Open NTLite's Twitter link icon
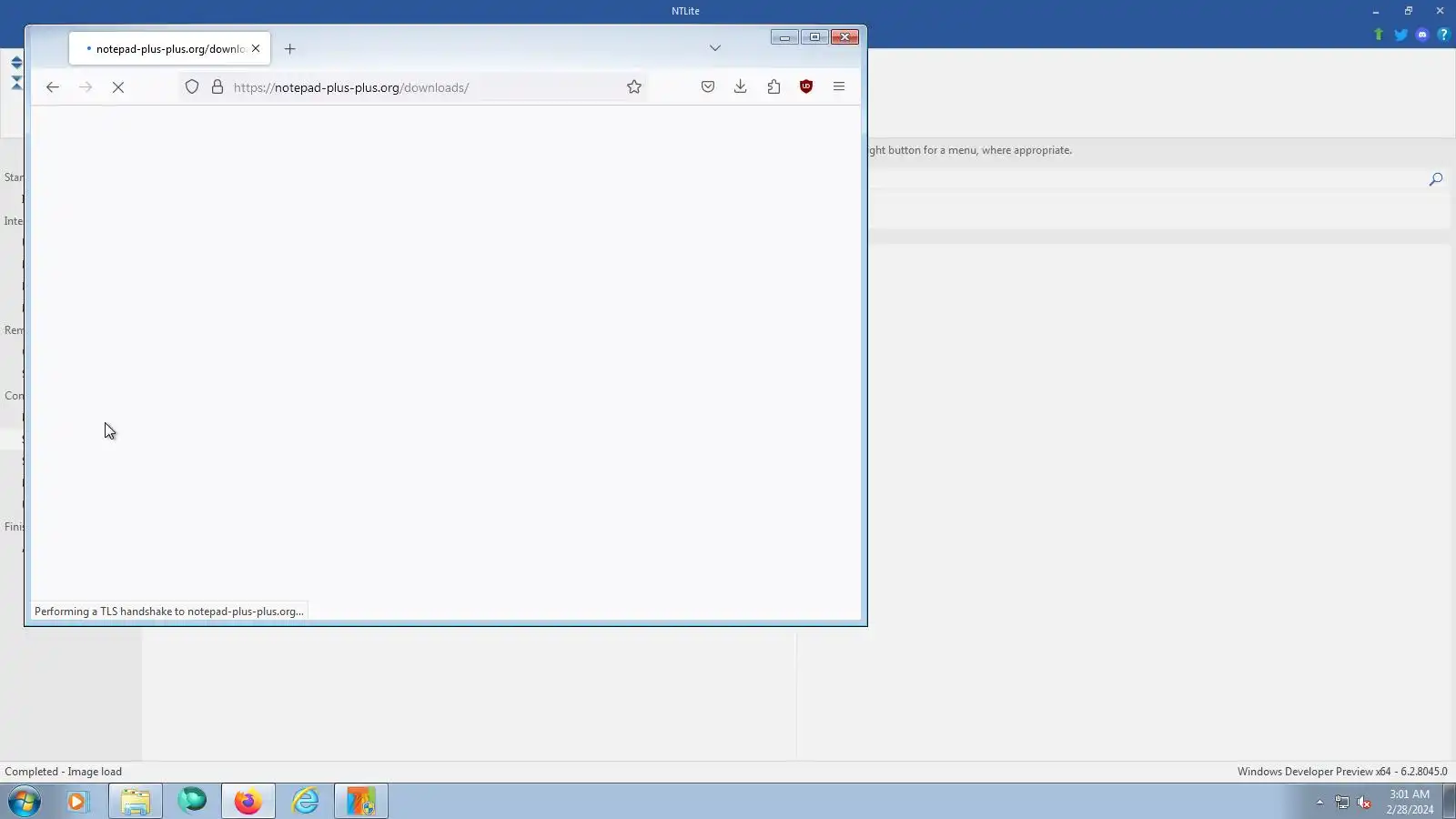The image size is (1456, 819). pyautogui.click(x=1401, y=35)
